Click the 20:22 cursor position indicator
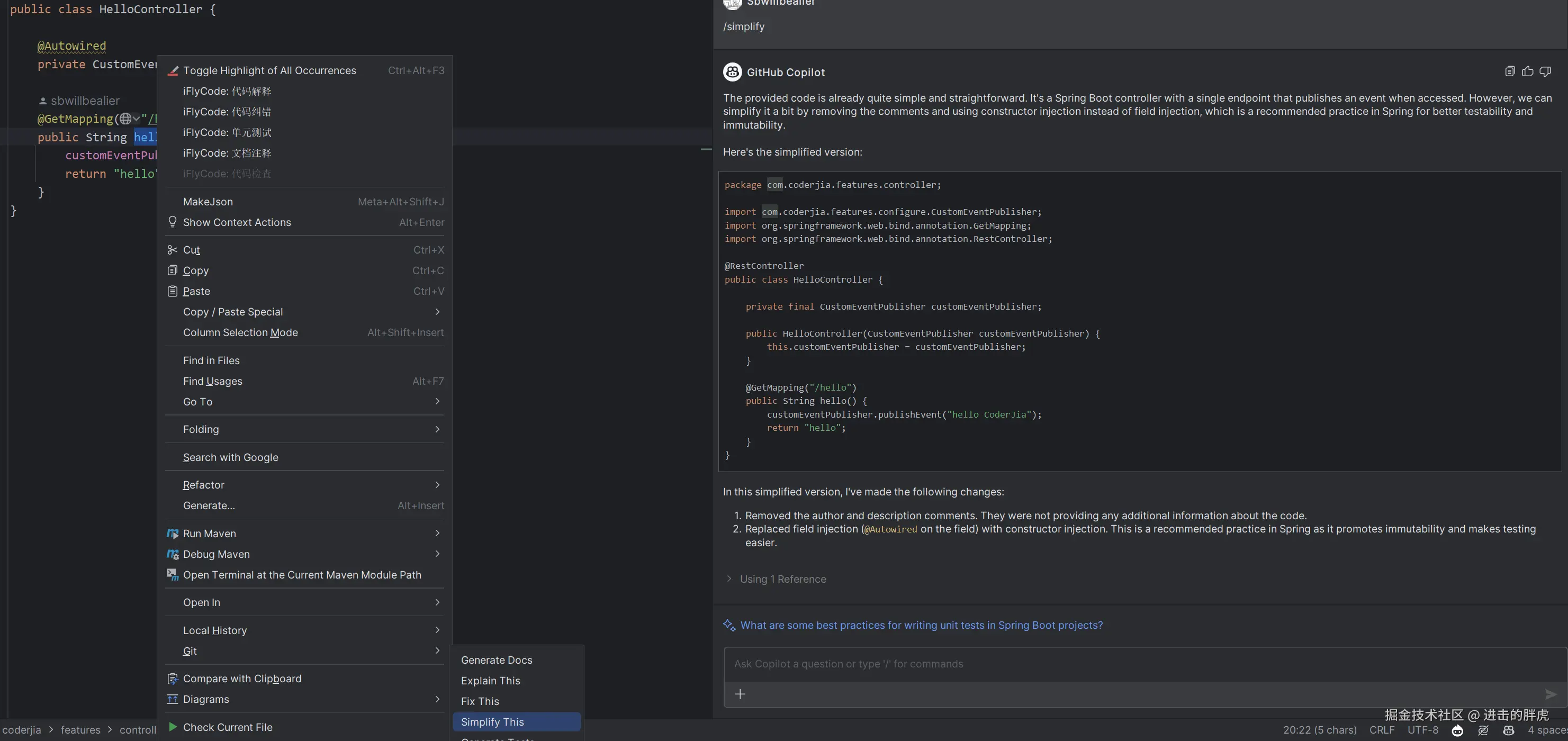 [1320, 730]
